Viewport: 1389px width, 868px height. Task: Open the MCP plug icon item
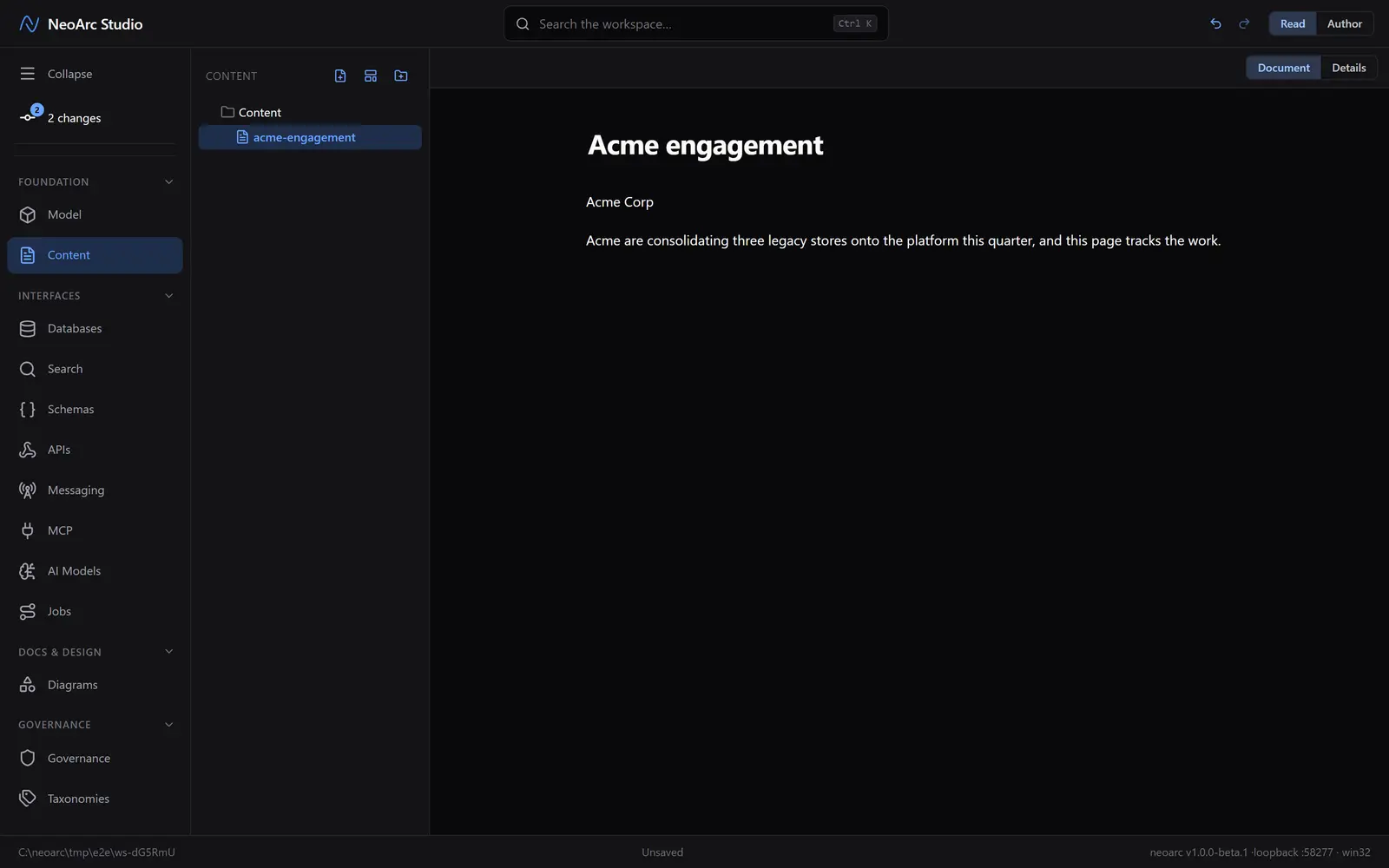pos(95,530)
